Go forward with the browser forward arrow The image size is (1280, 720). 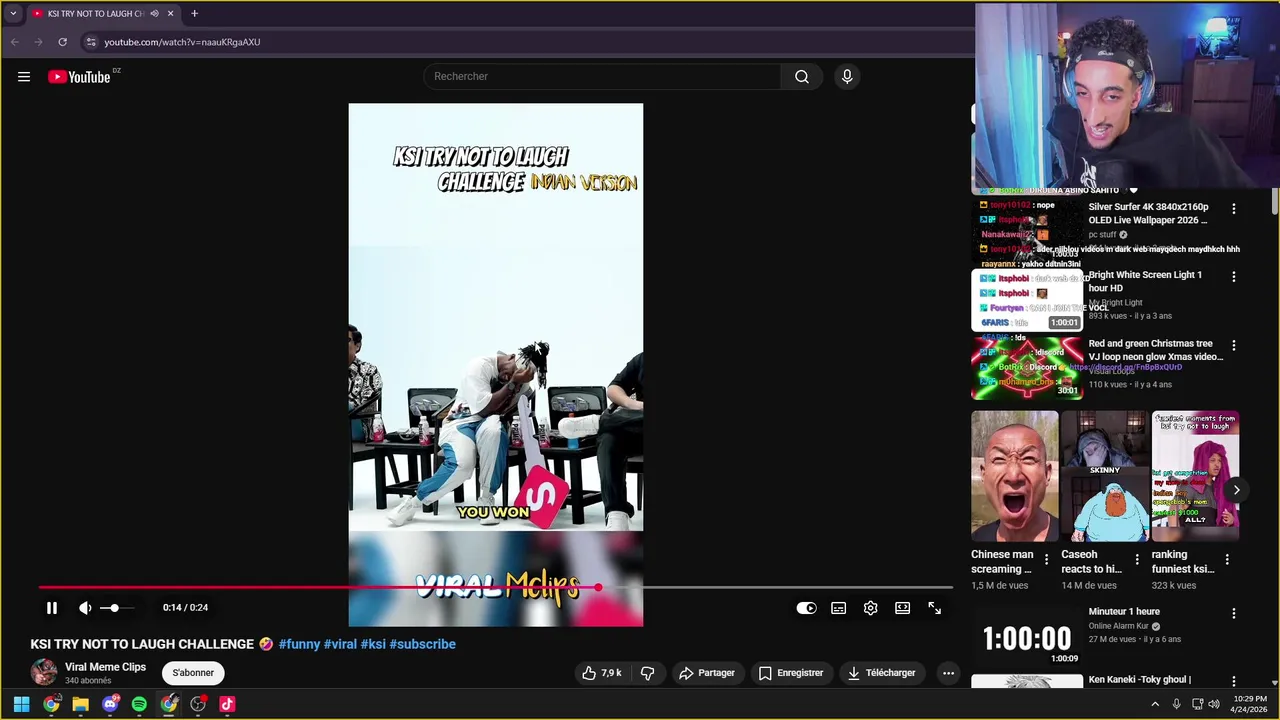[38, 42]
